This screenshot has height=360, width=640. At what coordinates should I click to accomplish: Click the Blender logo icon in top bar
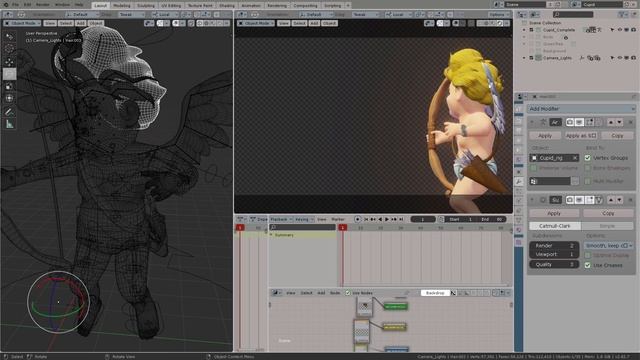pos(6,4)
